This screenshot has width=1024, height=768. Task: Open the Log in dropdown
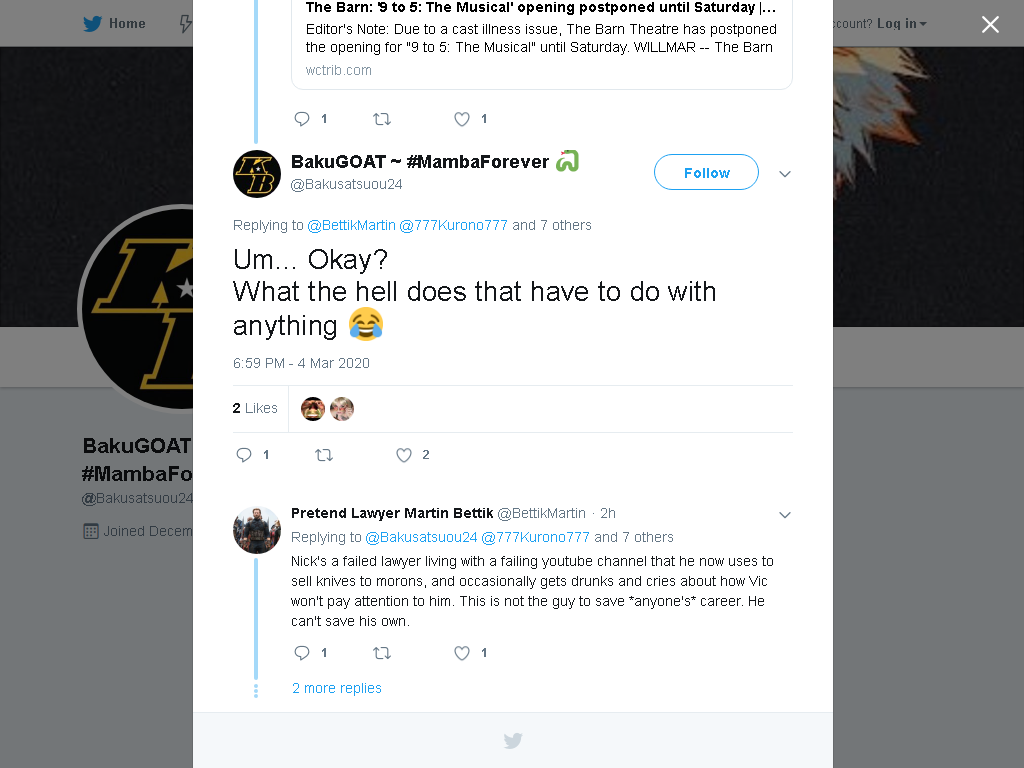(901, 24)
